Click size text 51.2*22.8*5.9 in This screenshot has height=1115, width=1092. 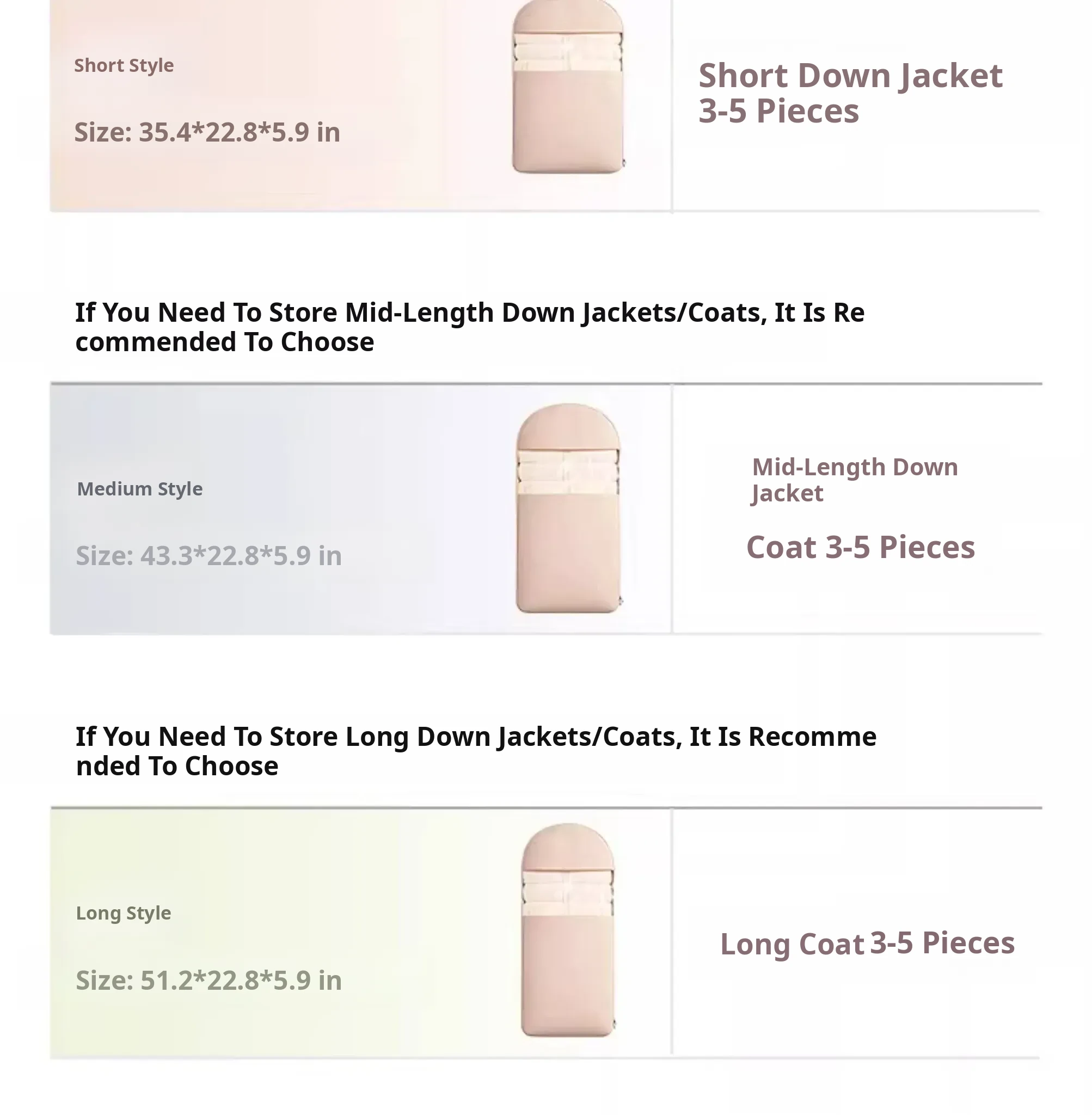tap(209, 980)
